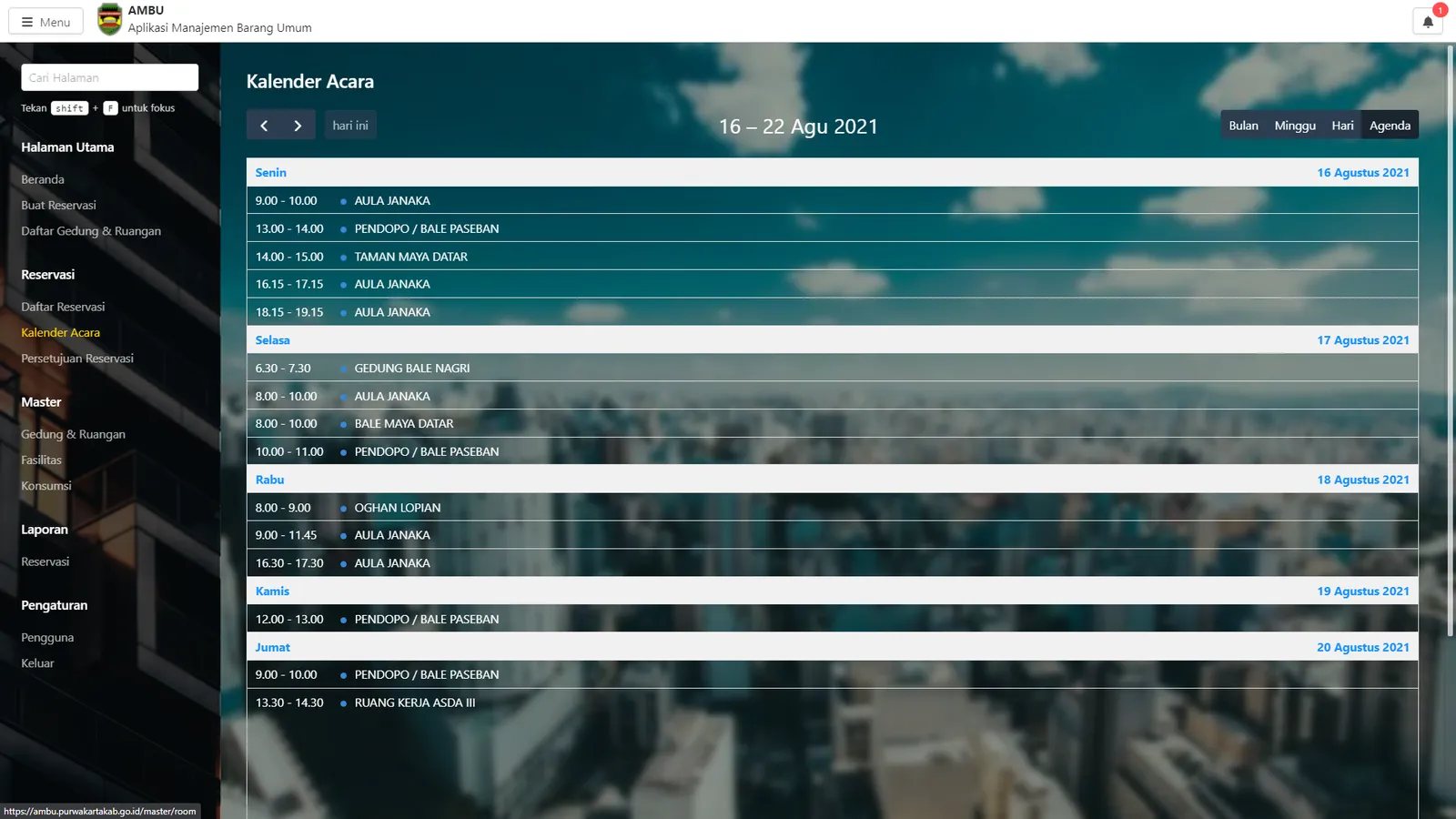The image size is (1456, 819).
Task: Open Tuesday 8.00 - 10.00 AULA JANAKA event
Action: coord(832,396)
